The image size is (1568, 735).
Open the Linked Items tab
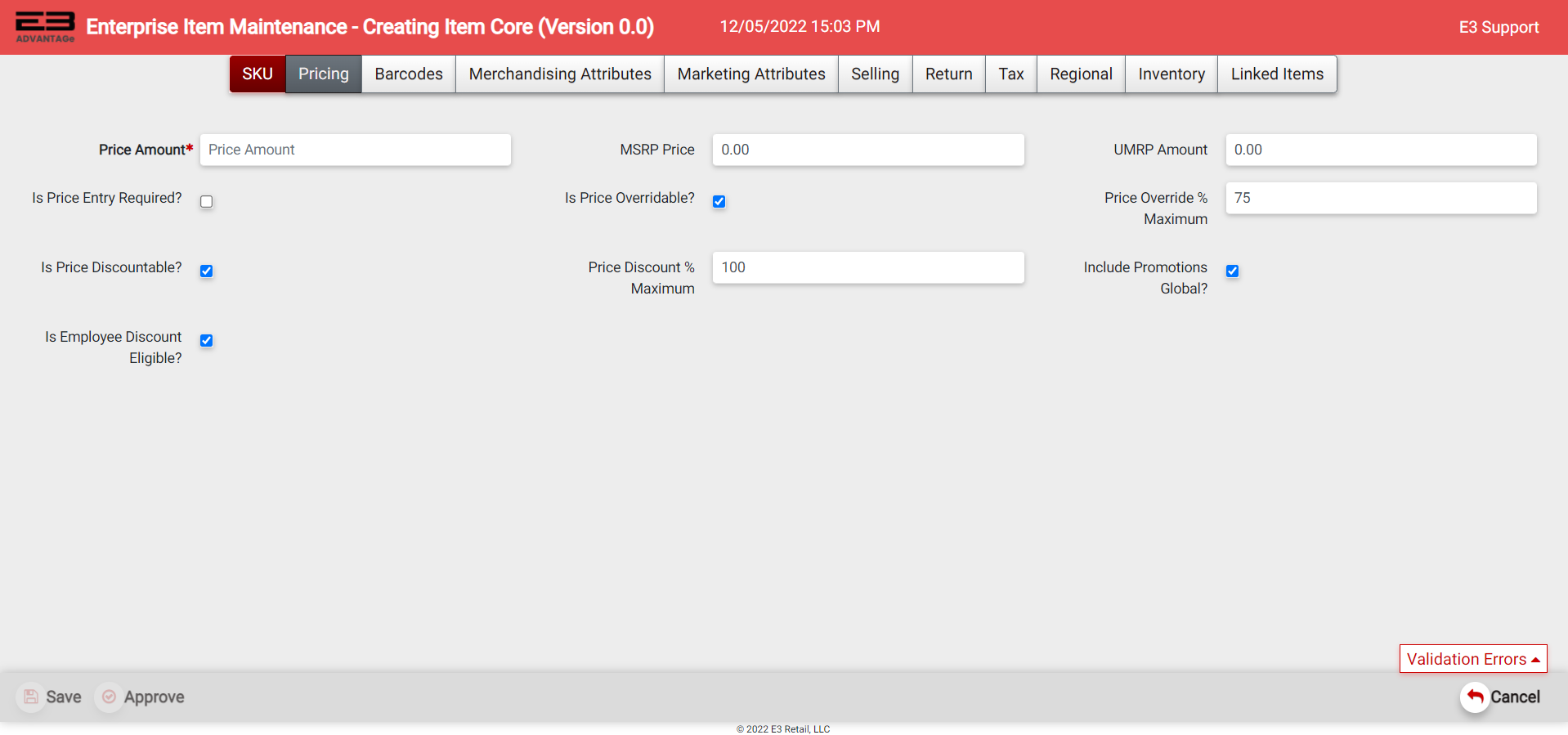pyautogui.click(x=1276, y=74)
